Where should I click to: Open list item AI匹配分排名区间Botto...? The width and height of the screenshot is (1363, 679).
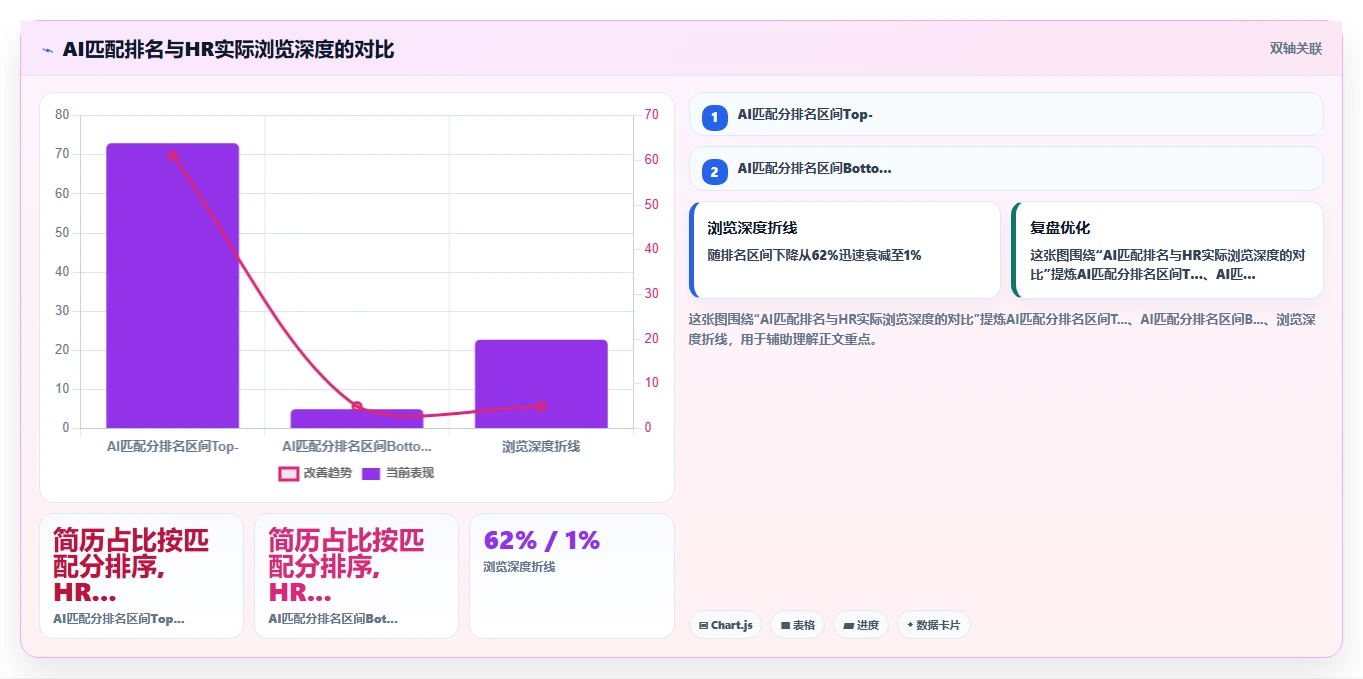coord(1006,168)
